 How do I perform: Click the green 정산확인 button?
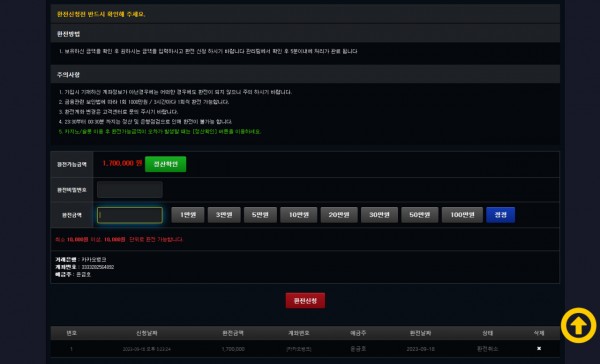(165, 164)
